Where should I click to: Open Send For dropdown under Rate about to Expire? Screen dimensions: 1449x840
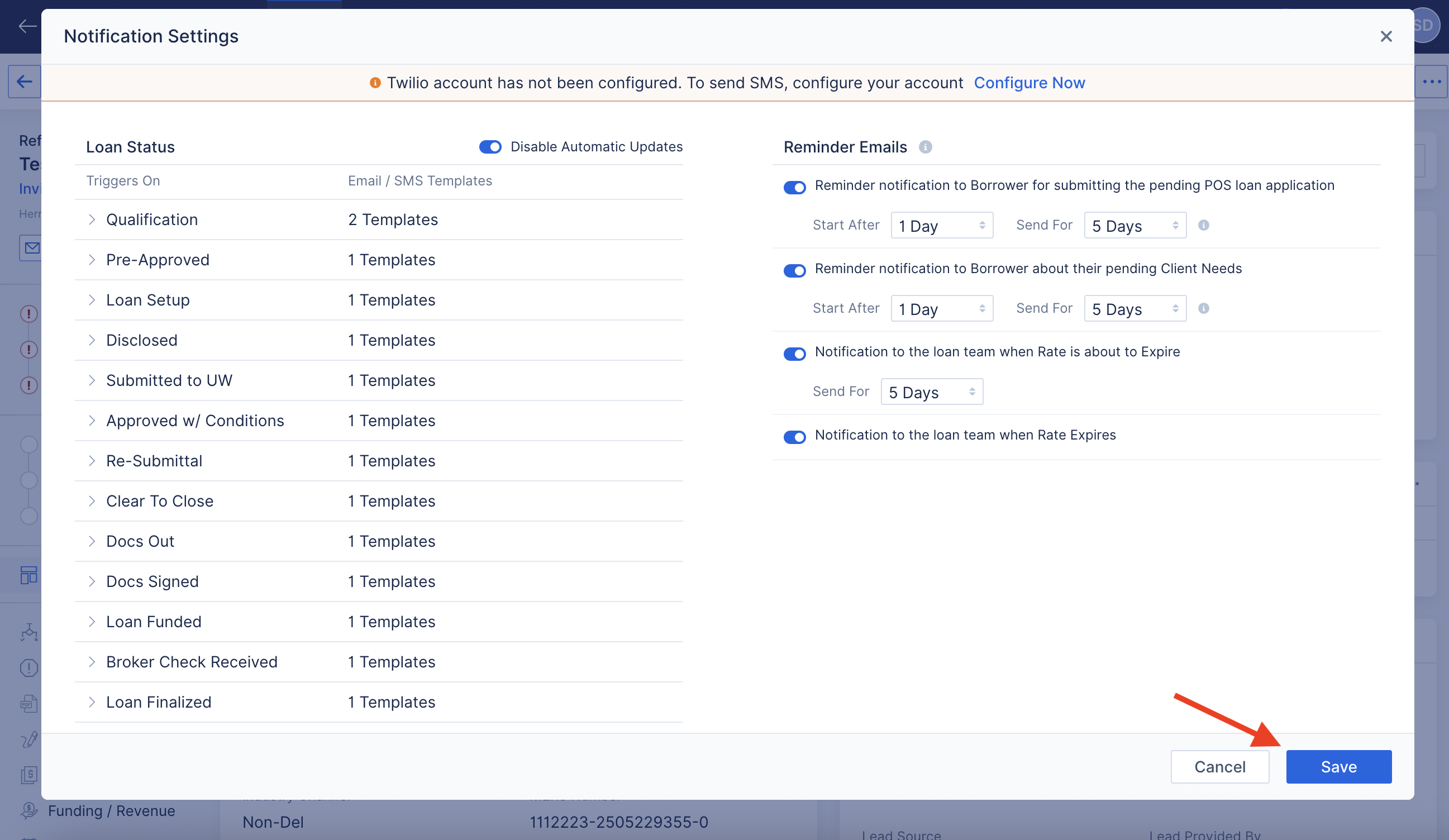tap(932, 392)
